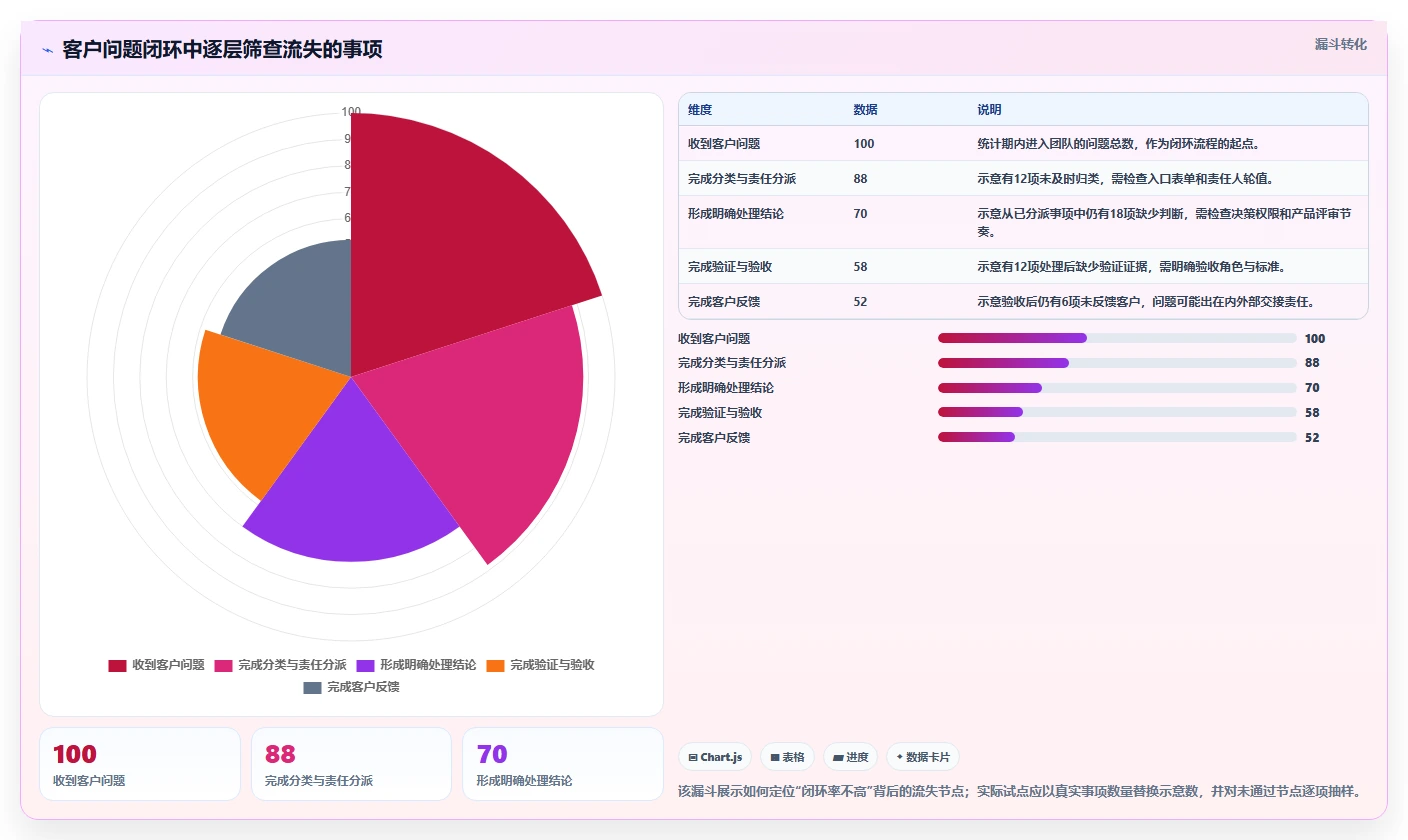The height and width of the screenshot is (840, 1408).
Task: Select the gray 完成客户反馈 chart segment
Action: tap(300, 310)
